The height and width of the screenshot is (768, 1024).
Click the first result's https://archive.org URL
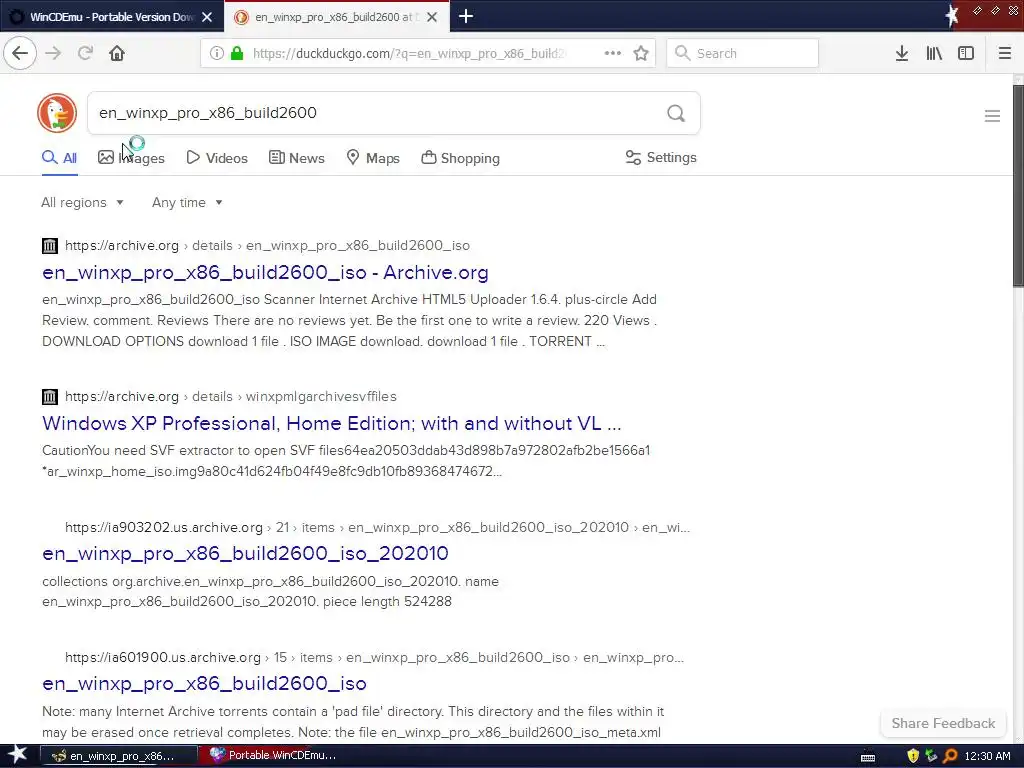point(121,246)
